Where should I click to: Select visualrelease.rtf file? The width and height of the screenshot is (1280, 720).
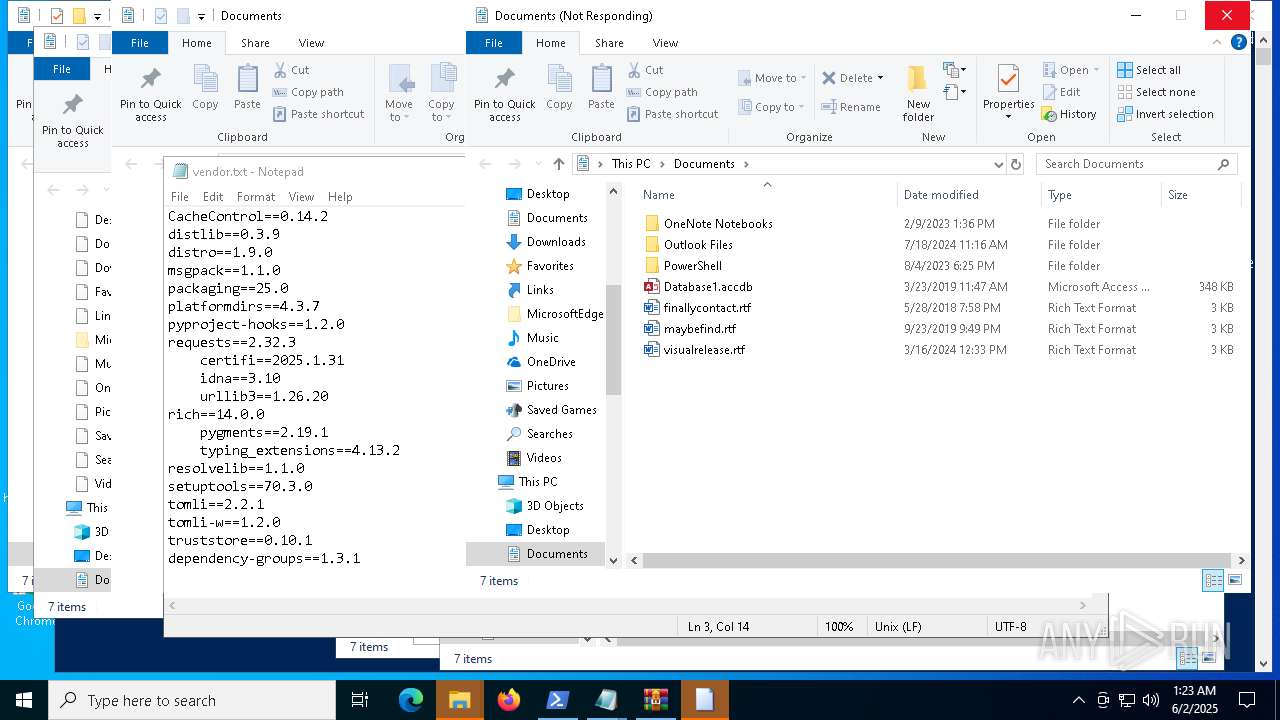[x=704, y=350]
